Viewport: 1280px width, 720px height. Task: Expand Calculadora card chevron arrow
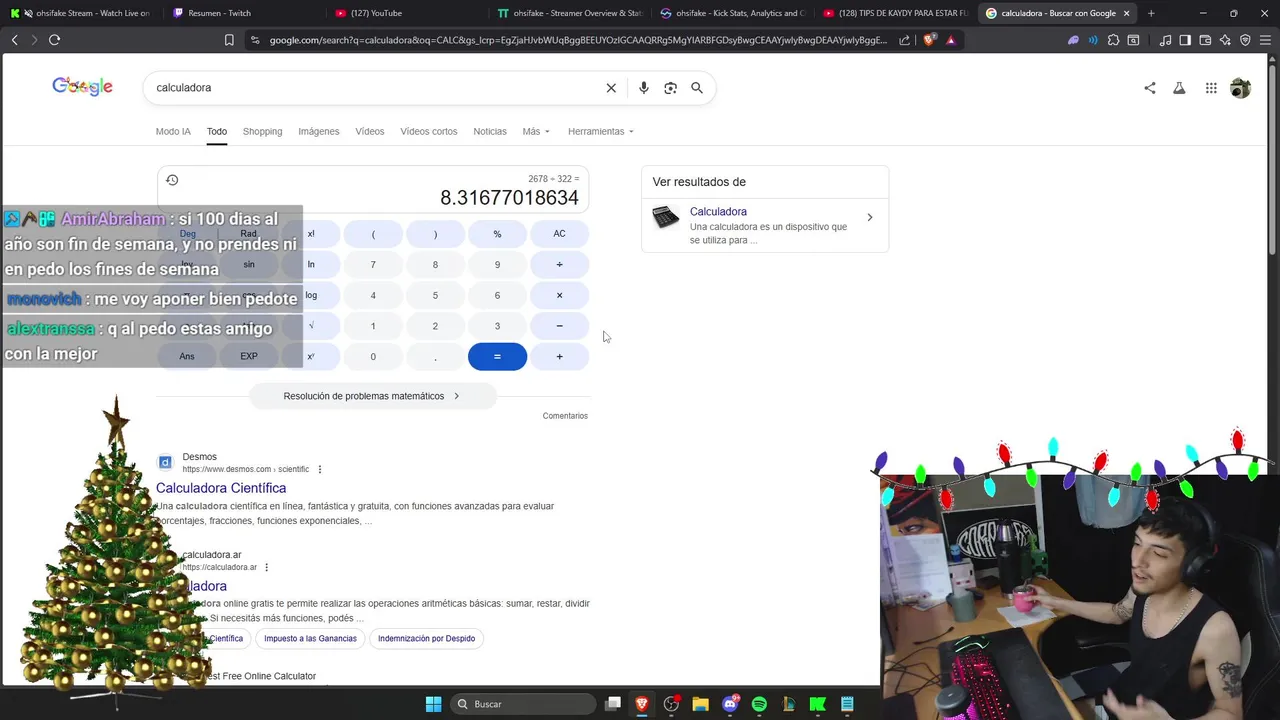(x=869, y=217)
